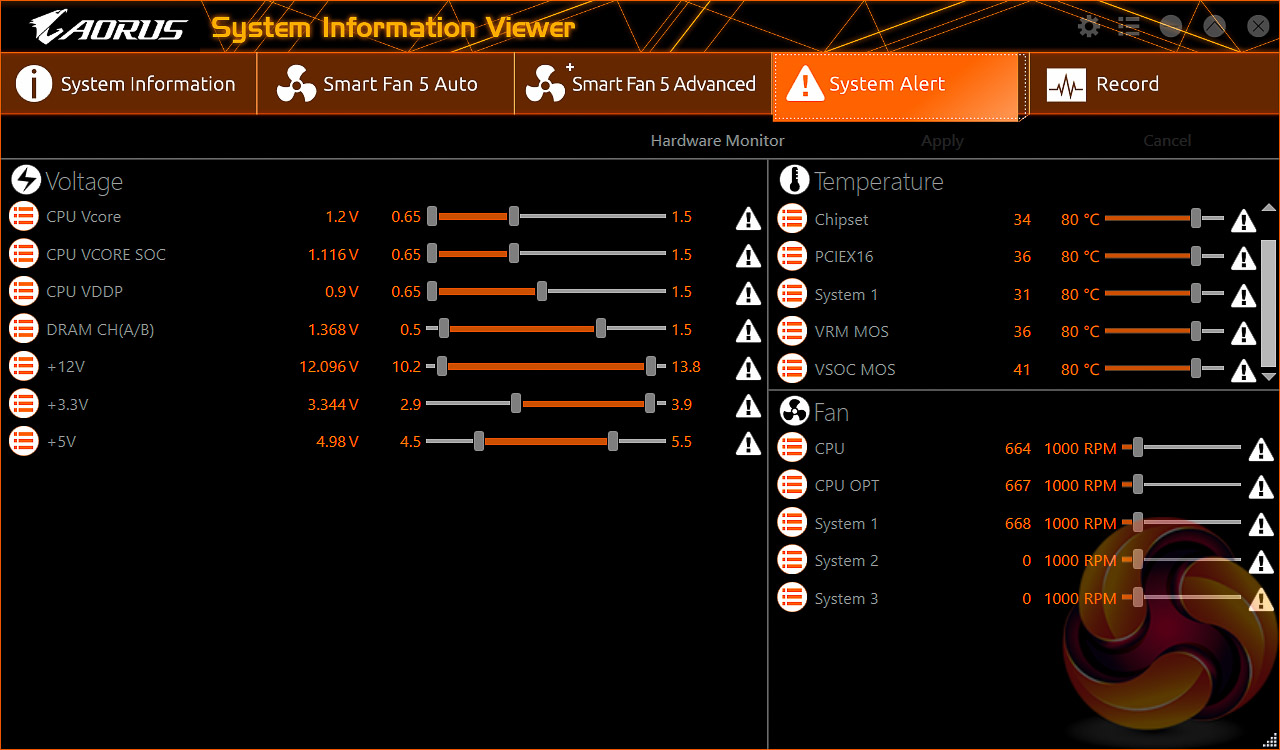
Task: Toggle the CPU Vcore alert triangle
Action: tap(748, 218)
